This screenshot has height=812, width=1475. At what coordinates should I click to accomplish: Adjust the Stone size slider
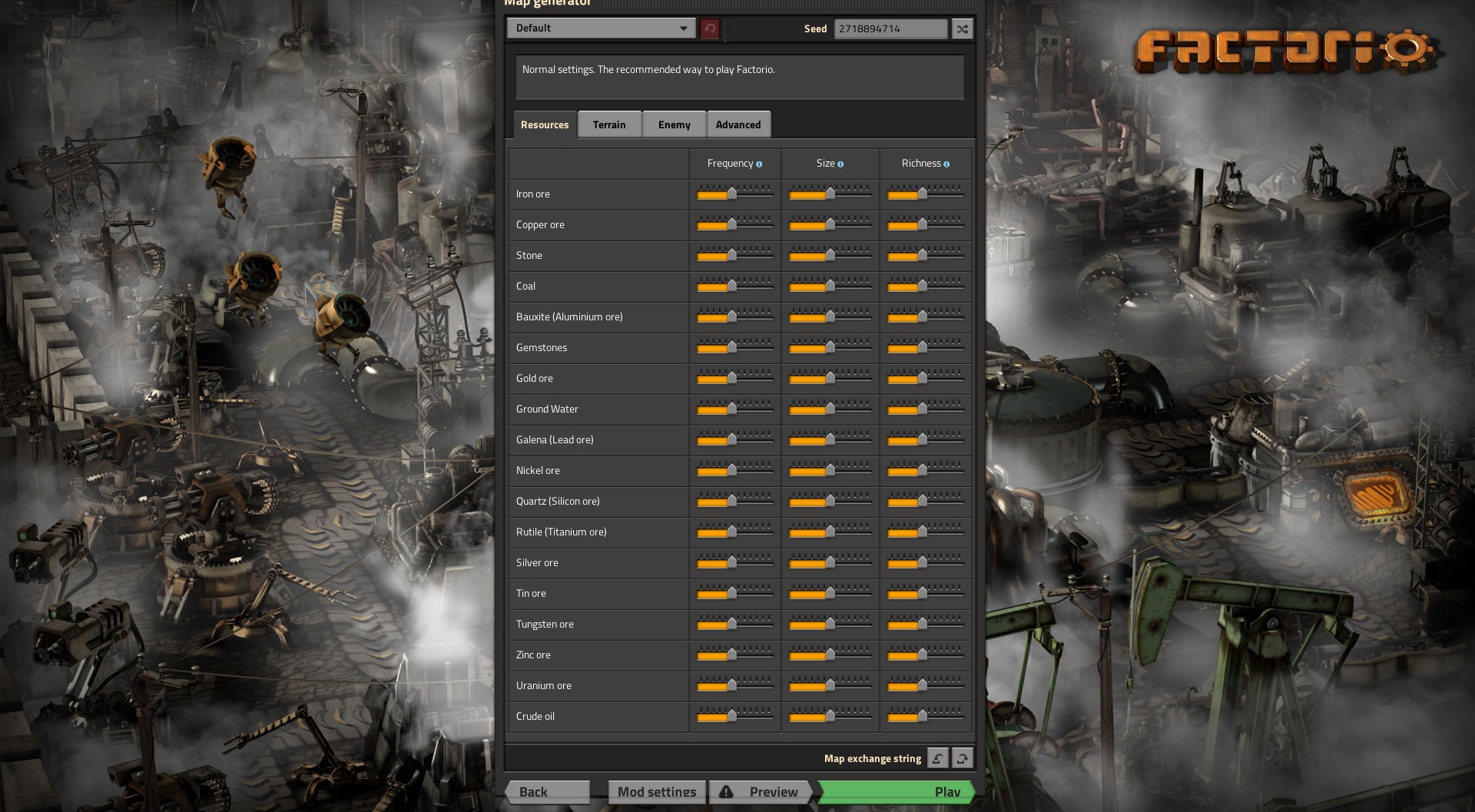(x=830, y=255)
